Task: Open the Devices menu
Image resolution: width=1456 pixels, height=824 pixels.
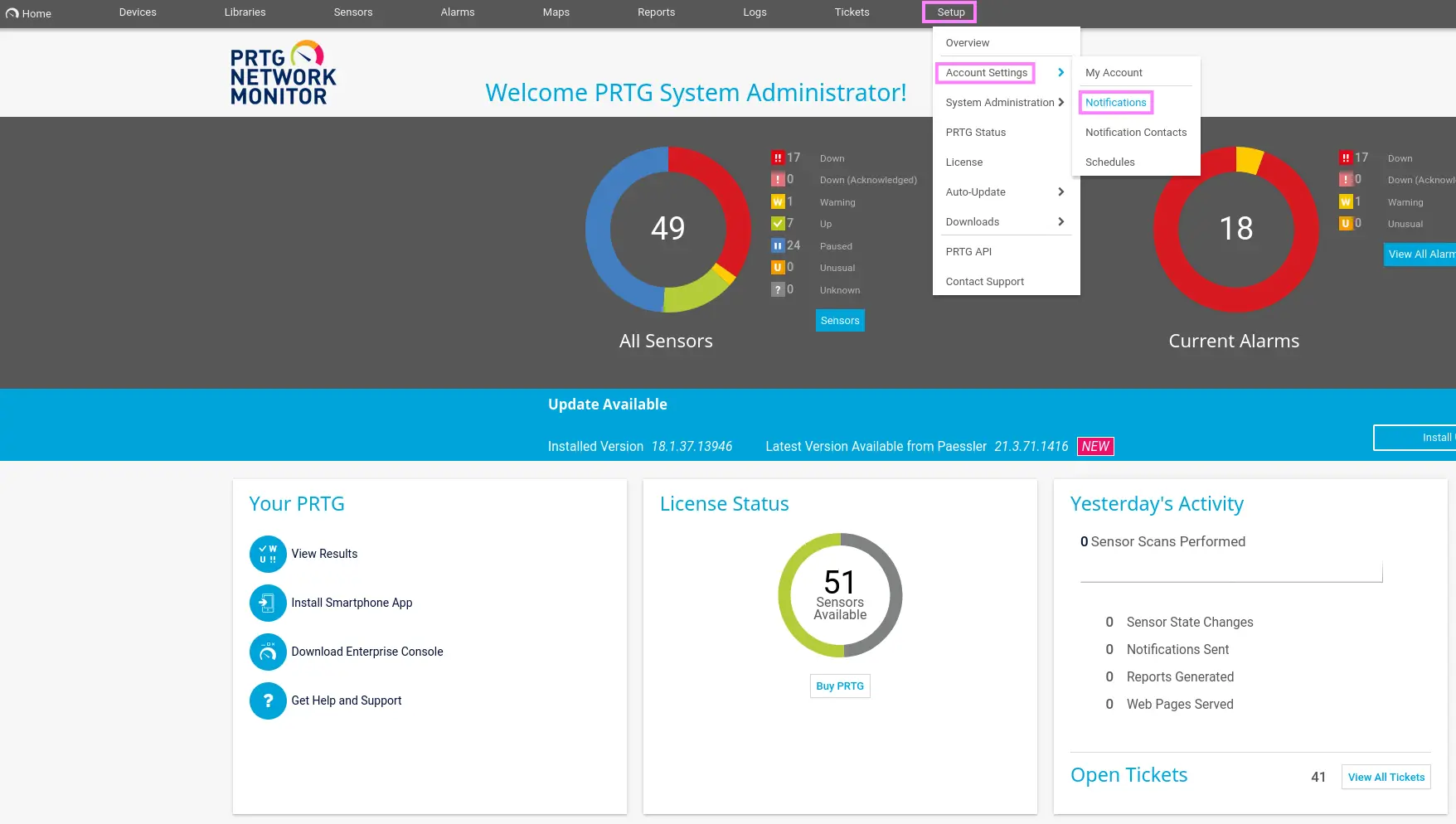Action: (x=138, y=12)
